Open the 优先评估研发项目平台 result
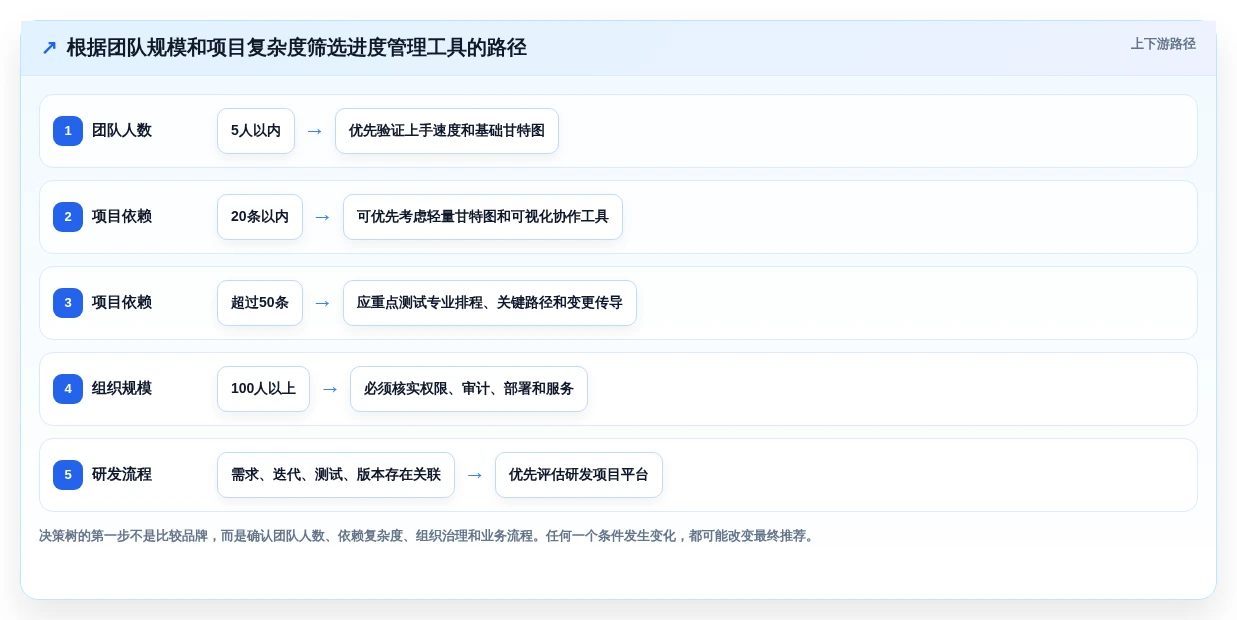Screen dimensions: 1237x620 tap(579, 475)
